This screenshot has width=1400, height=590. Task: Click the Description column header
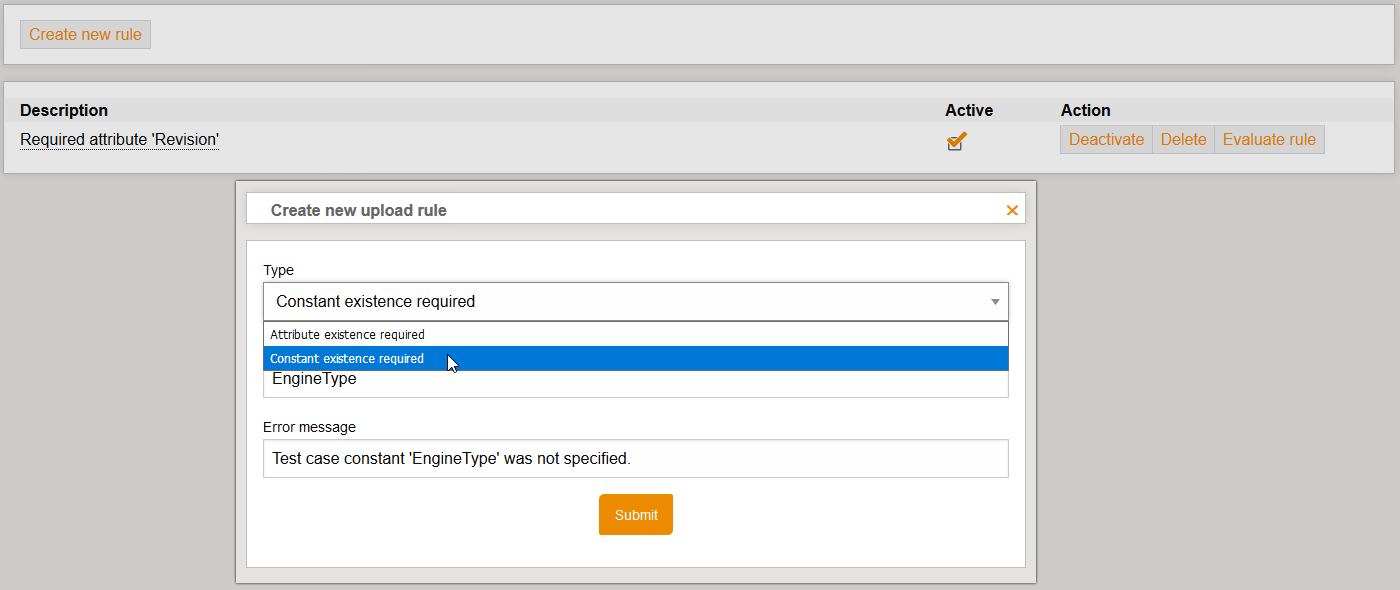click(x=64, y=110)
